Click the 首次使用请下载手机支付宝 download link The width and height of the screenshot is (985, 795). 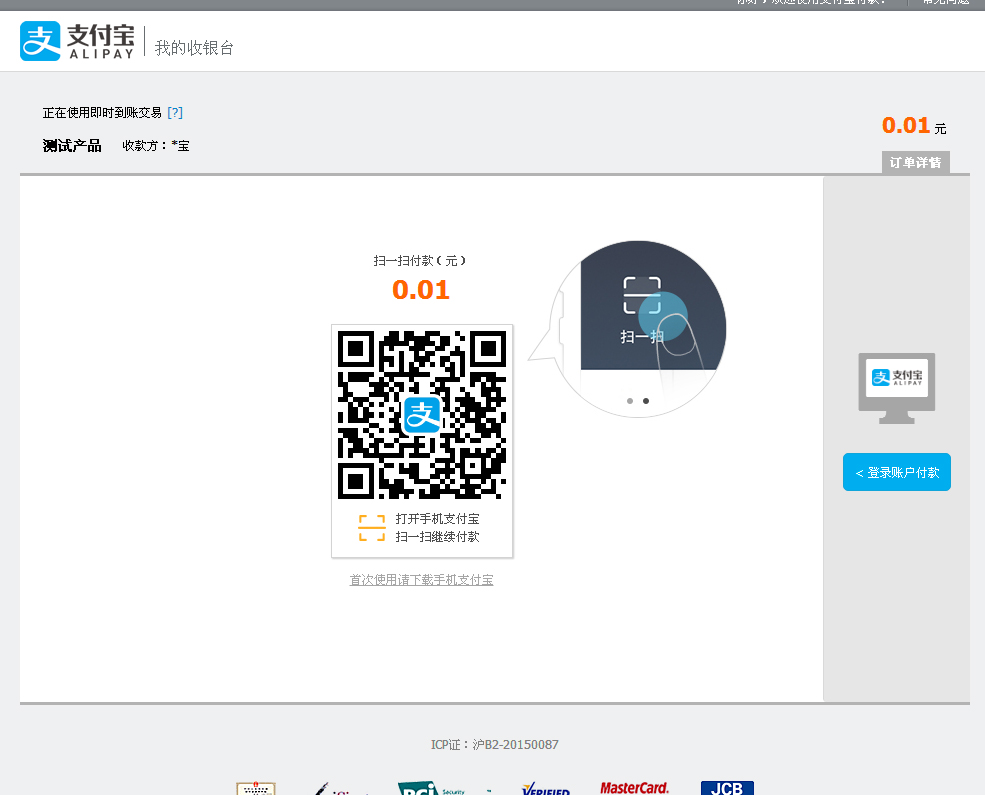point(421,580)
